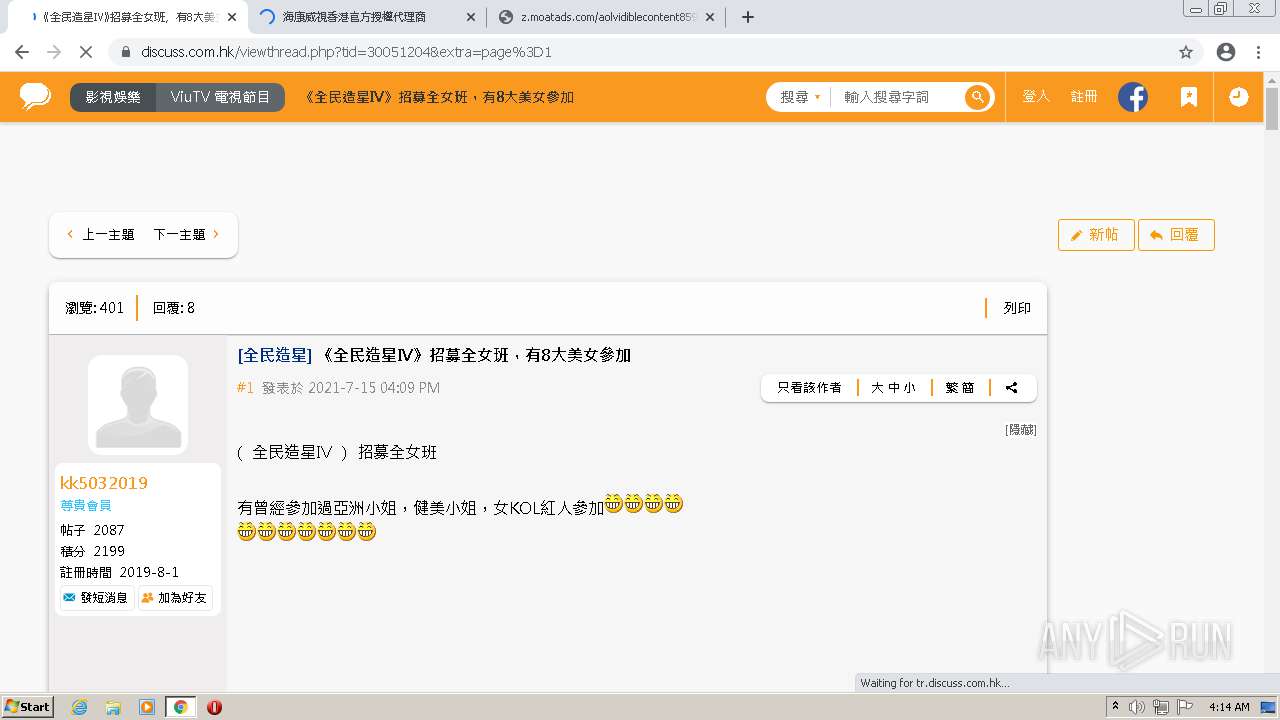The image size is (1280, 720).
Task: Click the volume speaker tray icon
Action: [x=1137, y=707]
